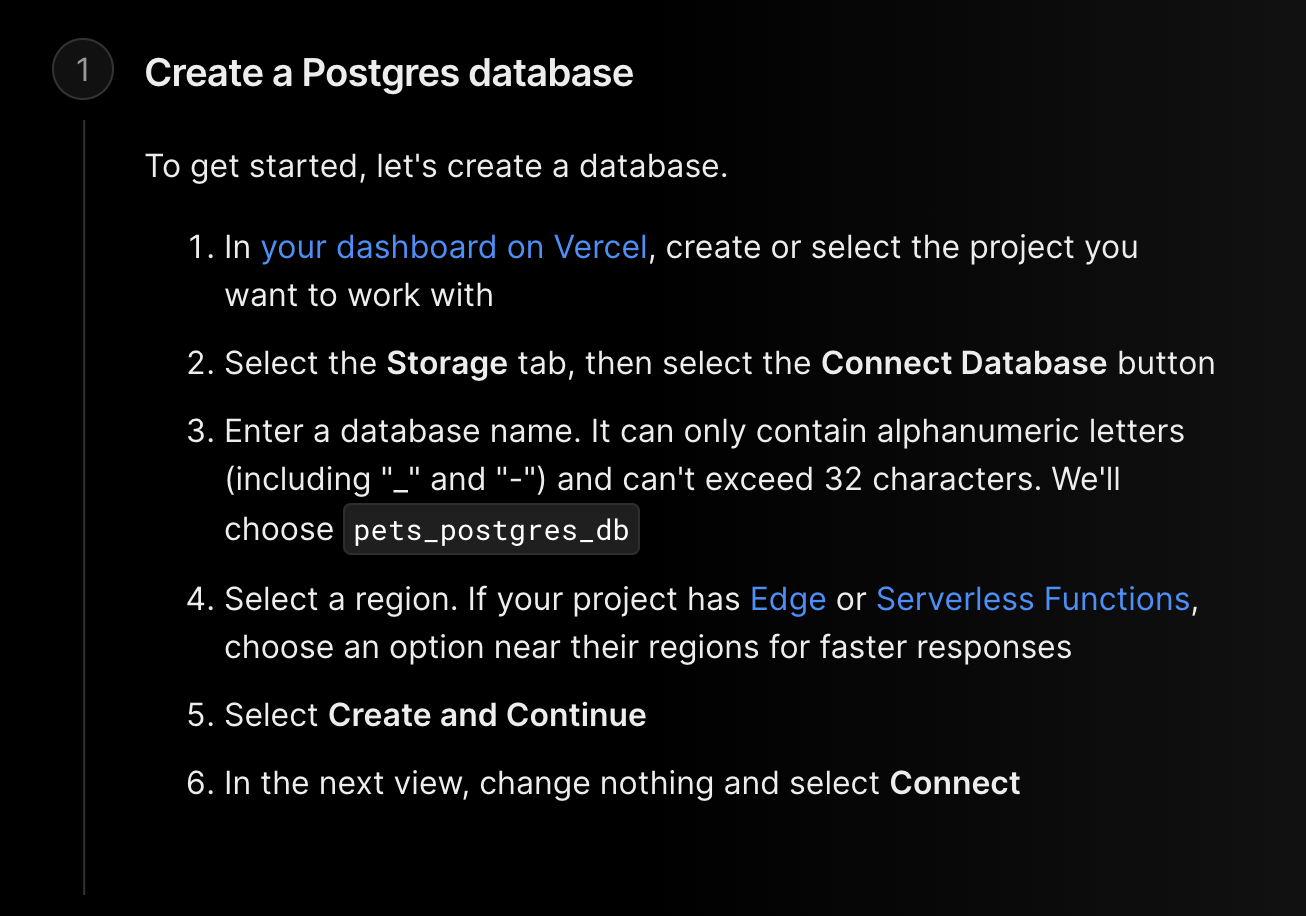Click the bold word Connect in step six
The width and height of the screenshot is (1306, 916).
pyautogui.click(x=955, y=783)
